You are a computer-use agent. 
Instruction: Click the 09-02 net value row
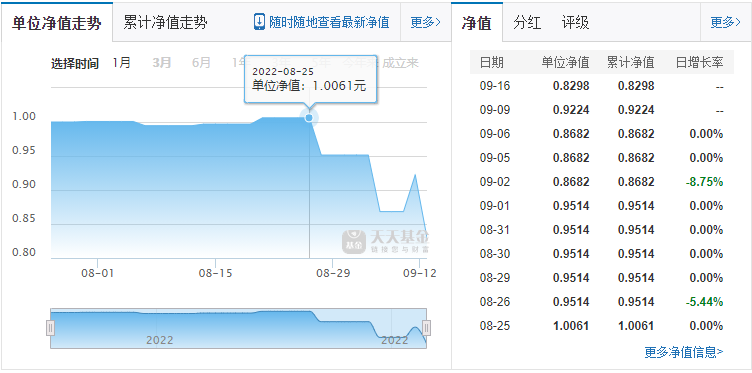point(601,182)
